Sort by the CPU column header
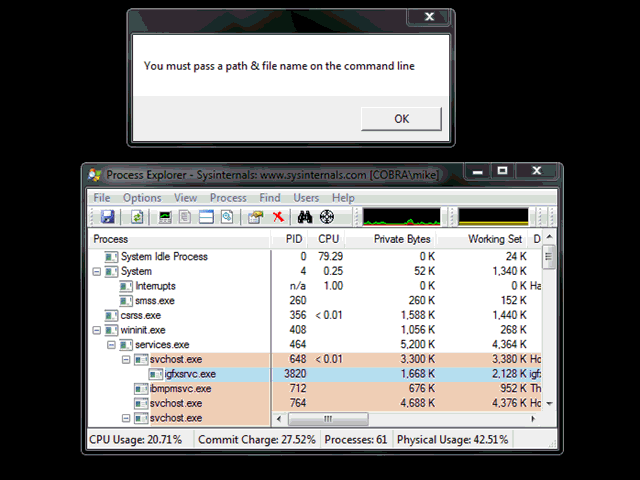Viewport: 640px width, 480px height. 327,239
